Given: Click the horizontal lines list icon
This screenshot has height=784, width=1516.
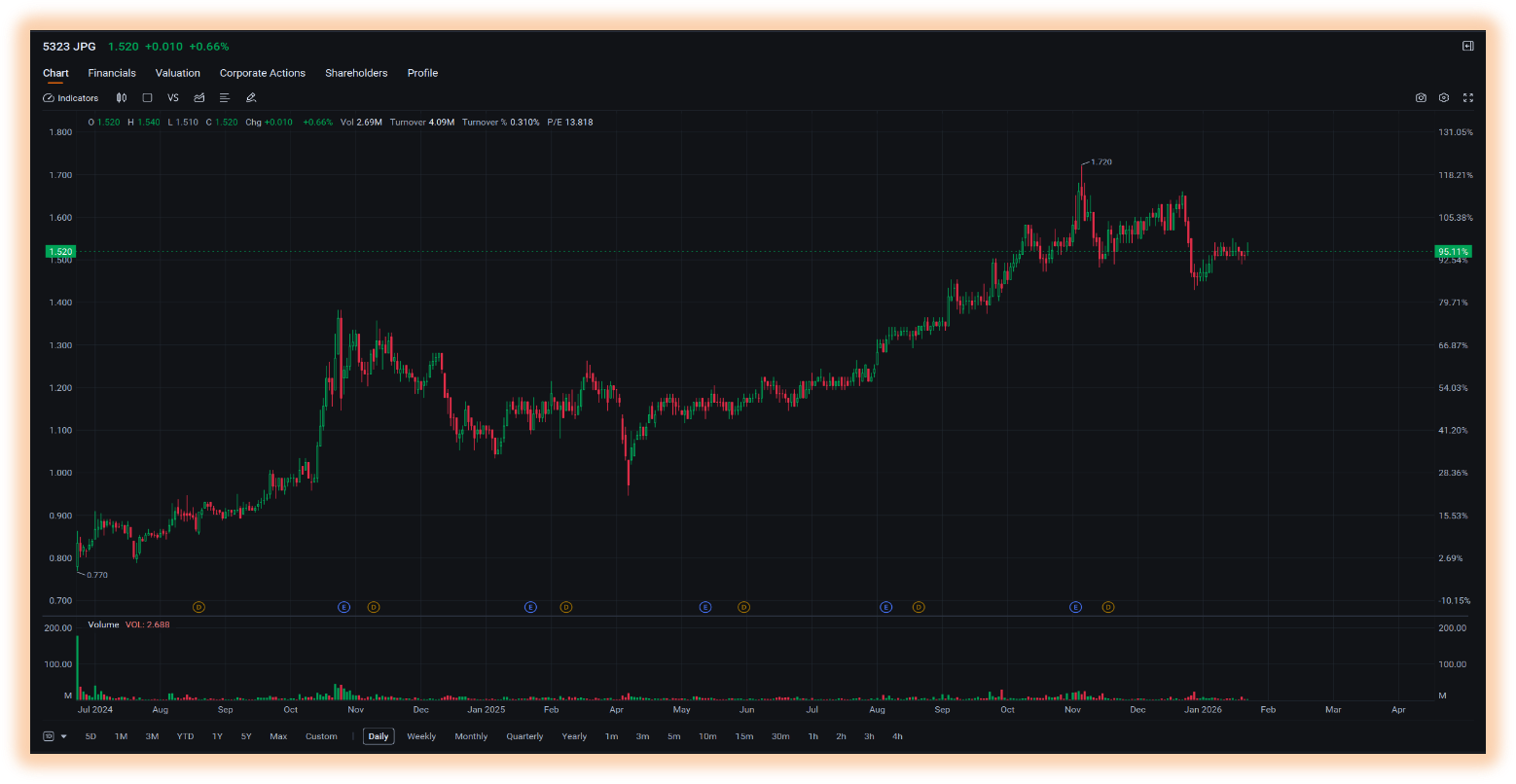Looking at the screenshot, I should pyautogui.click(x=225, y=98).
